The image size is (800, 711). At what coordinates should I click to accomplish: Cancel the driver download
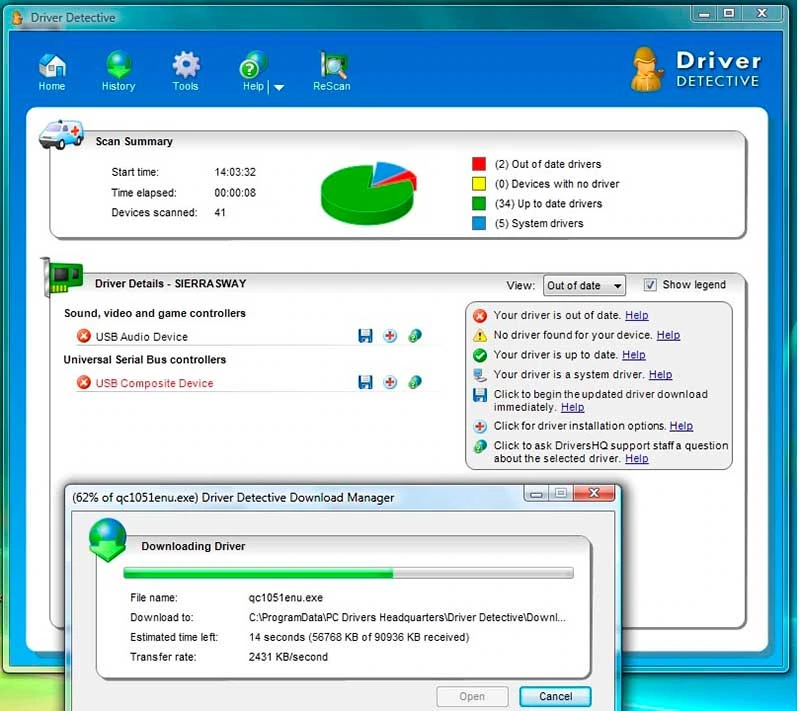point(555,696)
